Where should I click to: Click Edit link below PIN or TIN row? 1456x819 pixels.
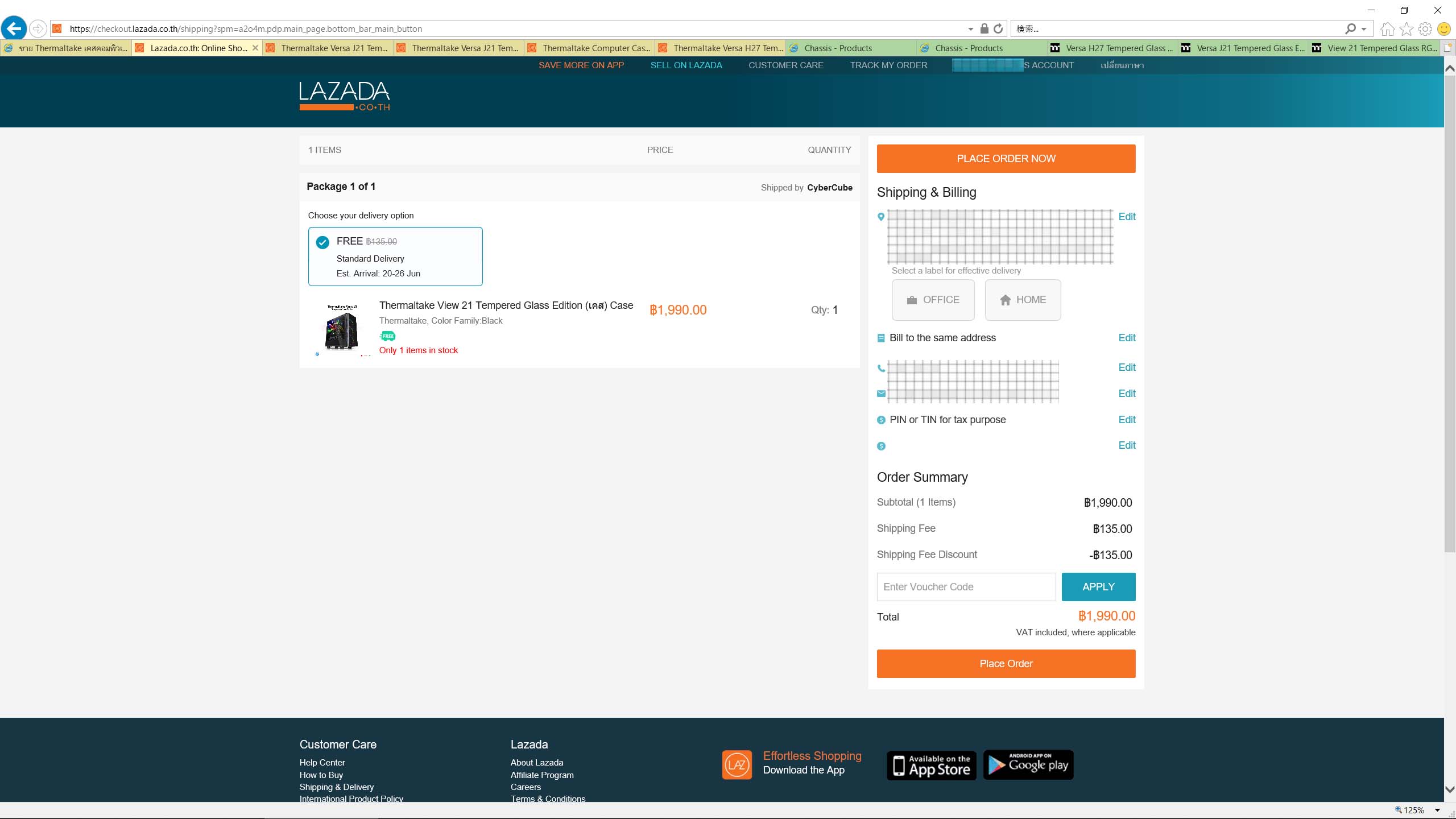(1126, 445)
